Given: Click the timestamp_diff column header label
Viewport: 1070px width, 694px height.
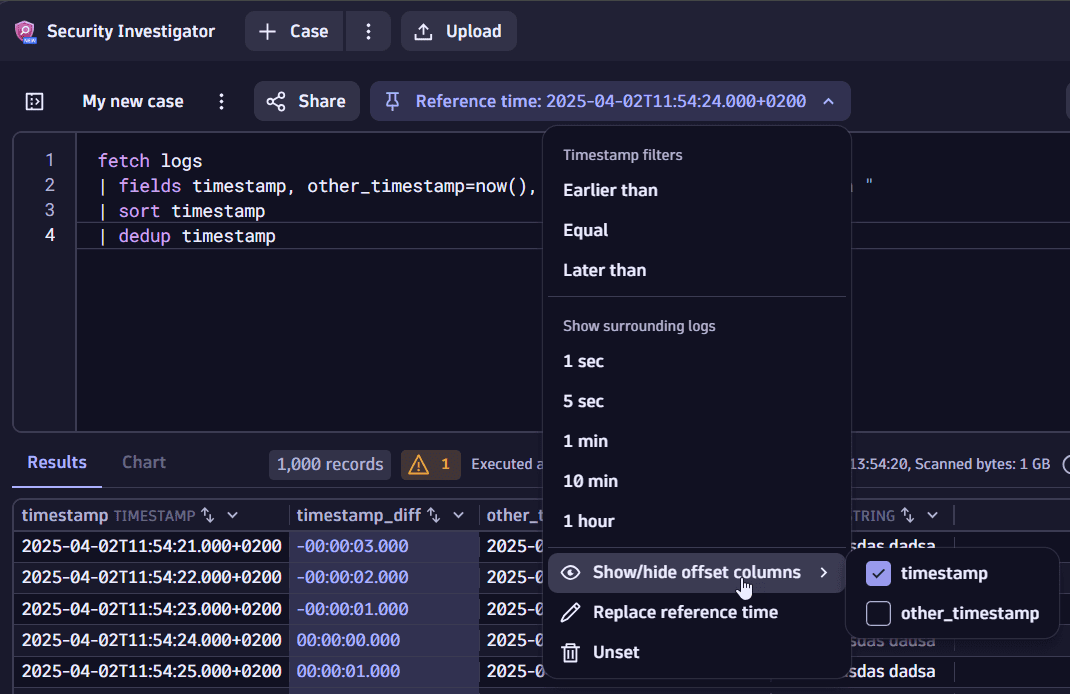Looking at the screenshot, I should pos(359,516).
